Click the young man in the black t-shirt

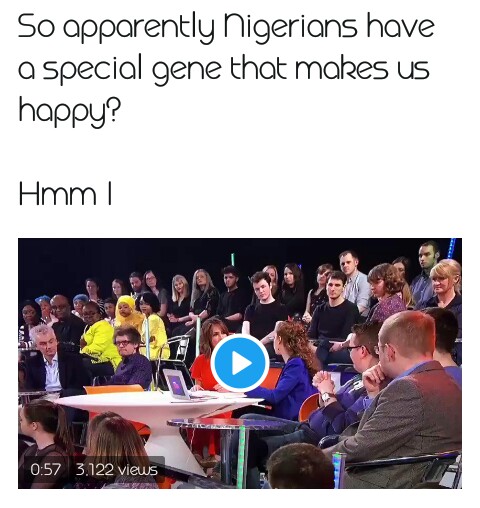tap(263, 307)
